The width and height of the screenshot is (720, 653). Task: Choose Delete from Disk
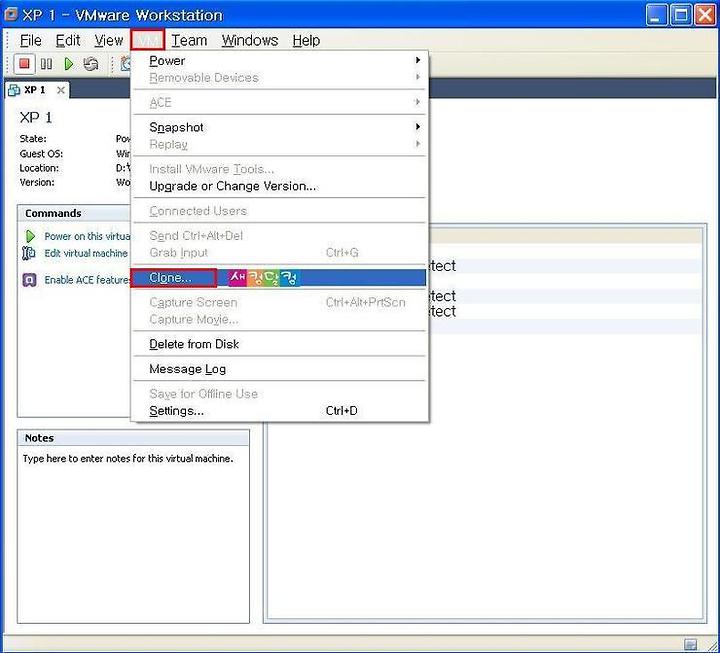tap(279, 344)
